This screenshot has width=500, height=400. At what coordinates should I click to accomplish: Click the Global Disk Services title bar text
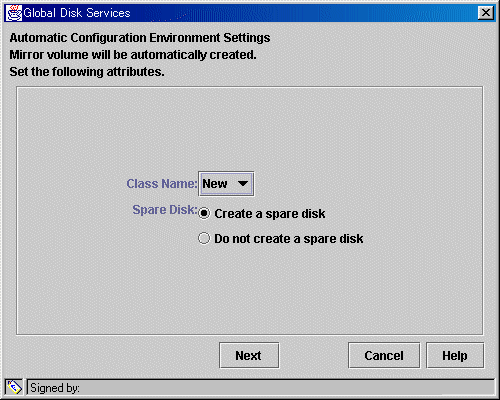(77, 13)
